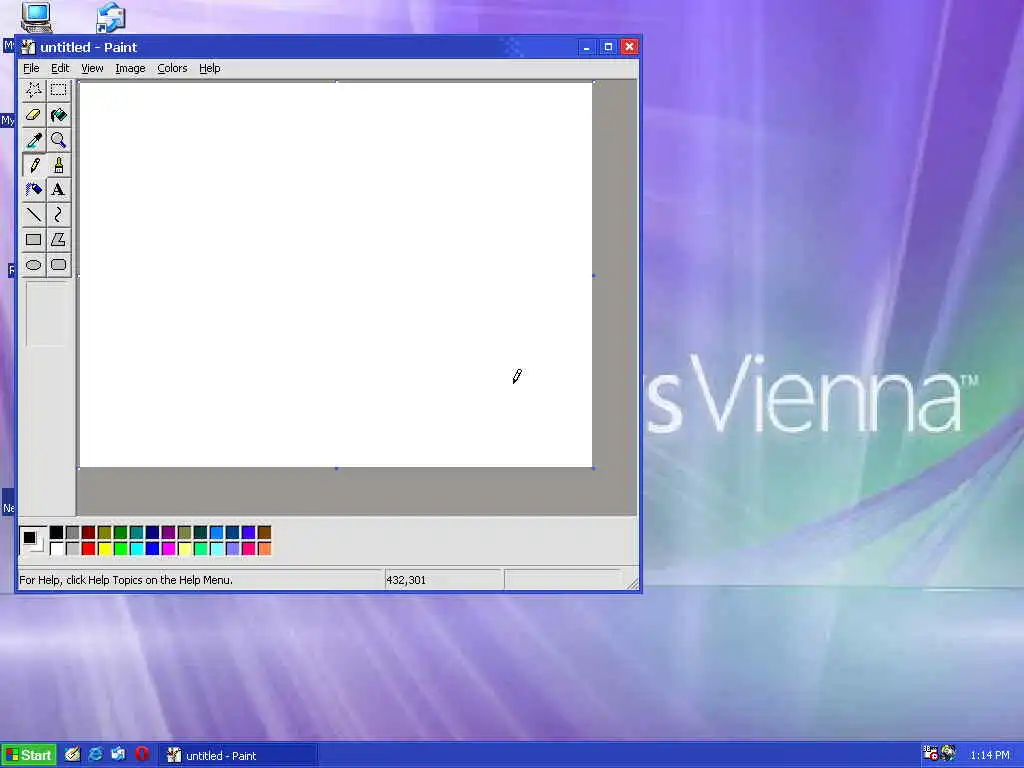This screenshot has width=1024, height=768.
Task: Pick the Fill With Color bucket tool
Action: [59, 115]
